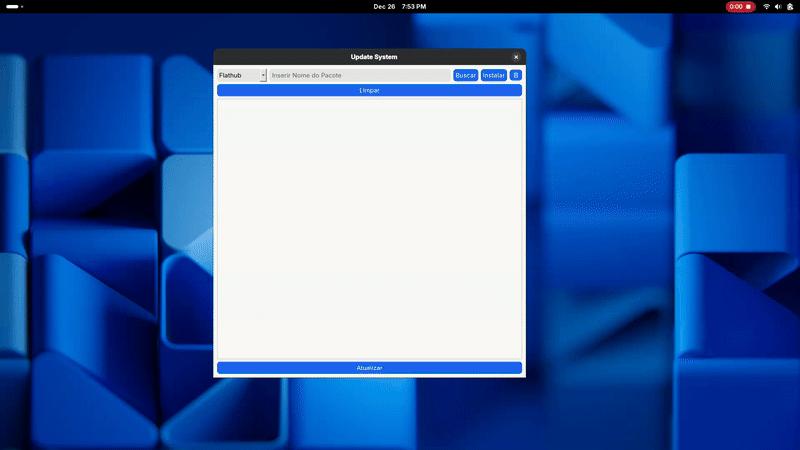Click the dropdown arrow next to Flathub
This screenshot has height=450, width=800.
click(x=263, y=75)
